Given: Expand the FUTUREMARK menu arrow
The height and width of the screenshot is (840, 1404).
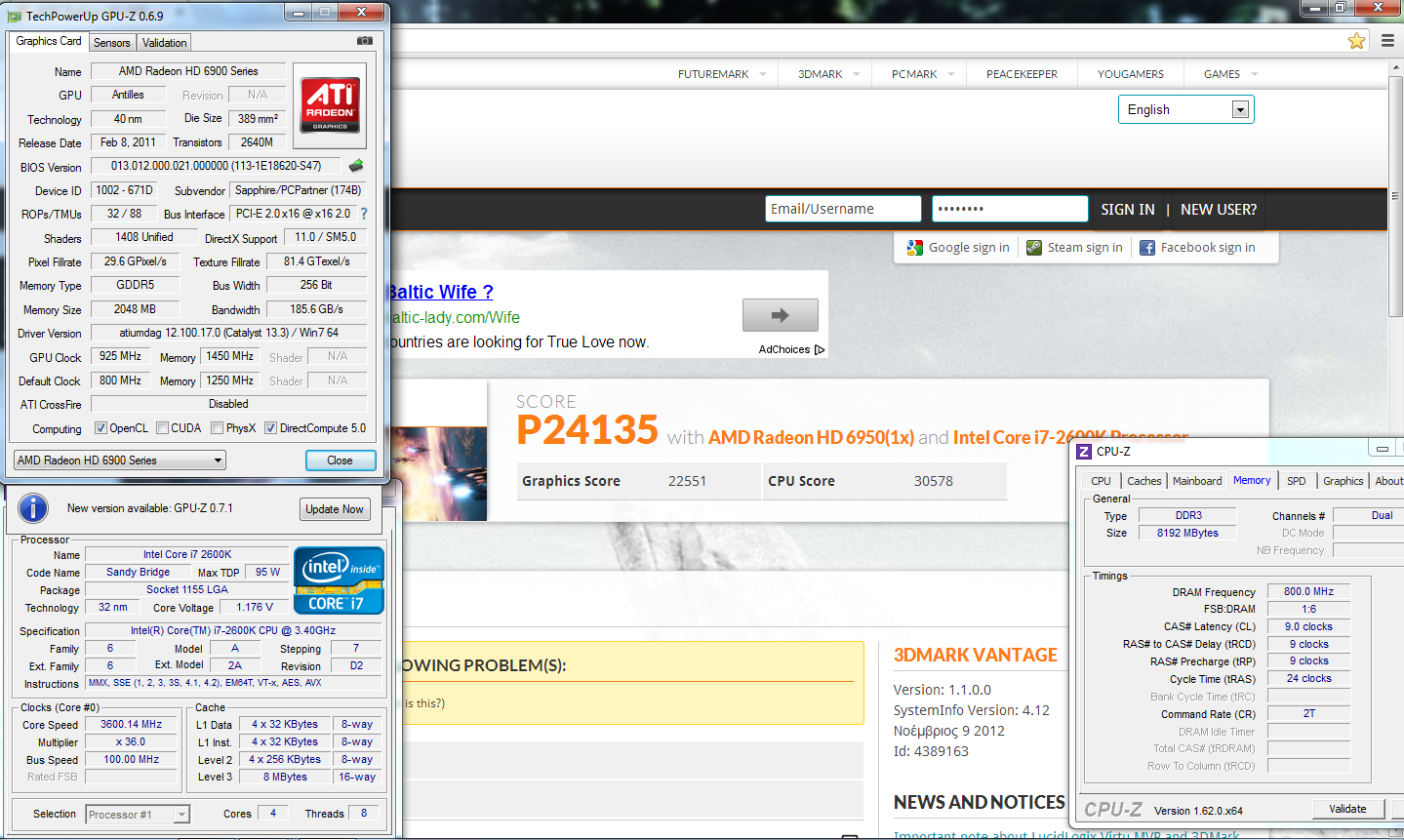Looking at the screenshot, I should pos(763,74).
